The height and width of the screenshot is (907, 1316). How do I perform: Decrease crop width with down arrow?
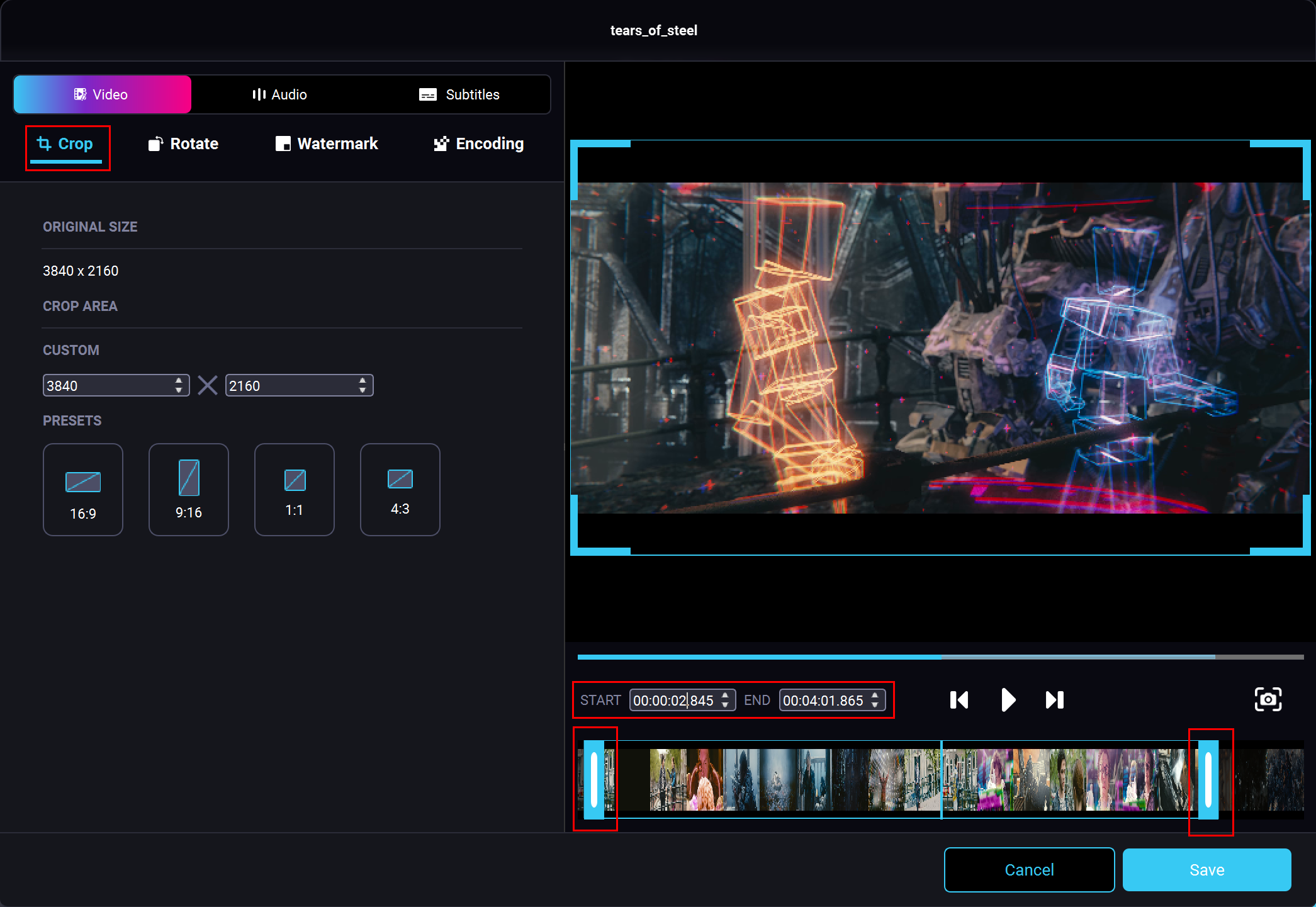tap(179, 390)
